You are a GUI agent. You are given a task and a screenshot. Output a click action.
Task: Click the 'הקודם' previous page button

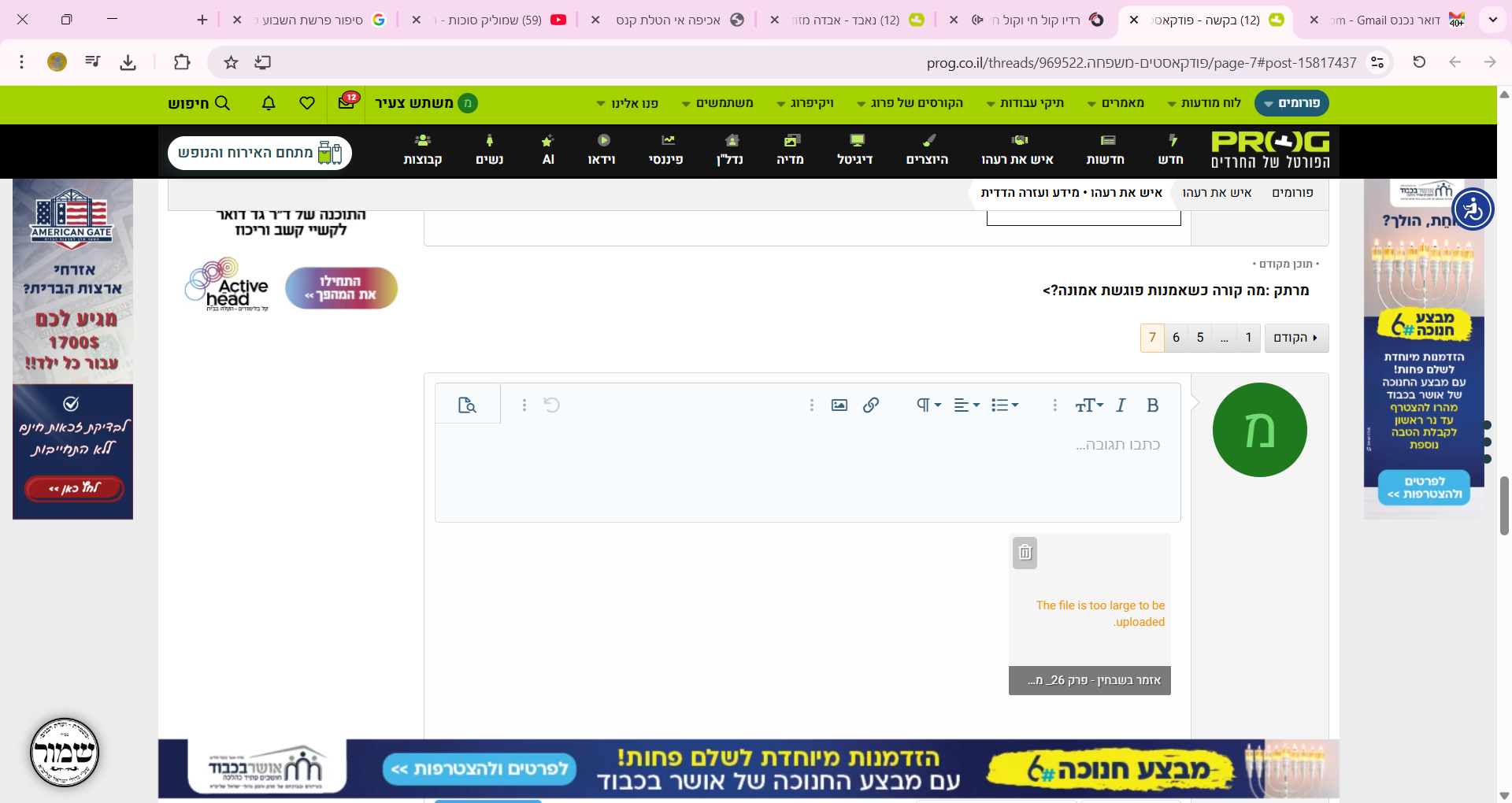tap(1296, 338)
